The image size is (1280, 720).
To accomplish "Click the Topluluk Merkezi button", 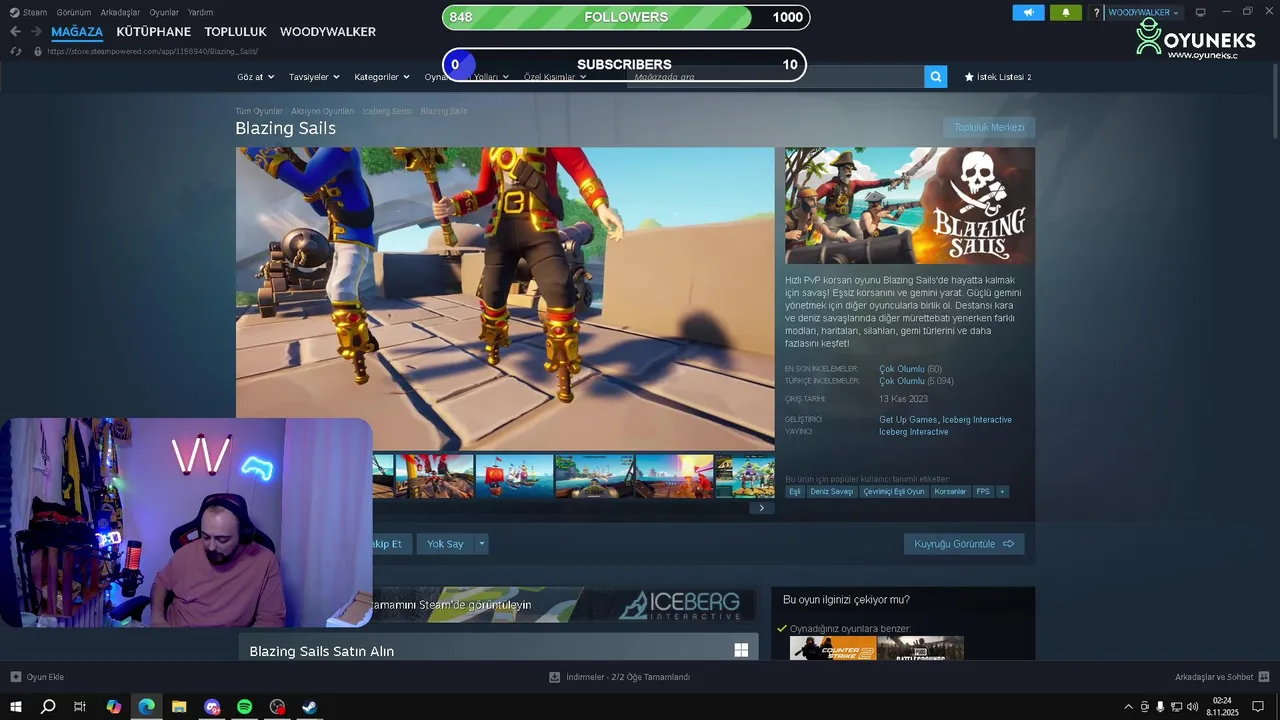I will coord(989,128).
